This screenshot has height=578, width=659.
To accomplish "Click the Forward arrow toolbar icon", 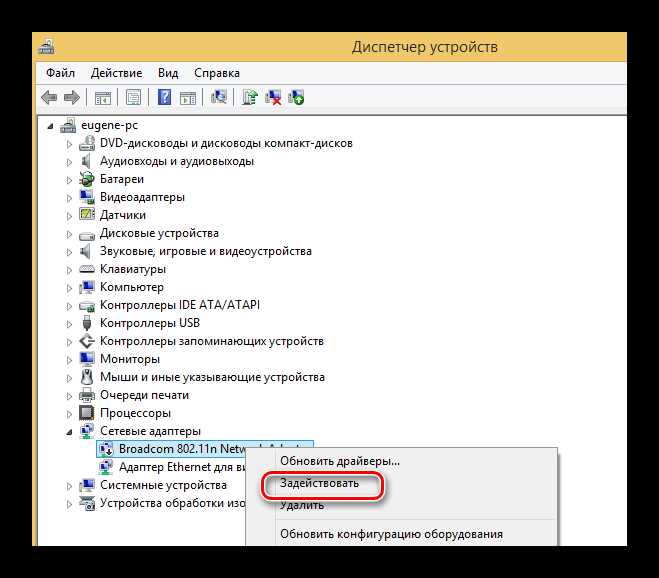I will pos(71,98).
